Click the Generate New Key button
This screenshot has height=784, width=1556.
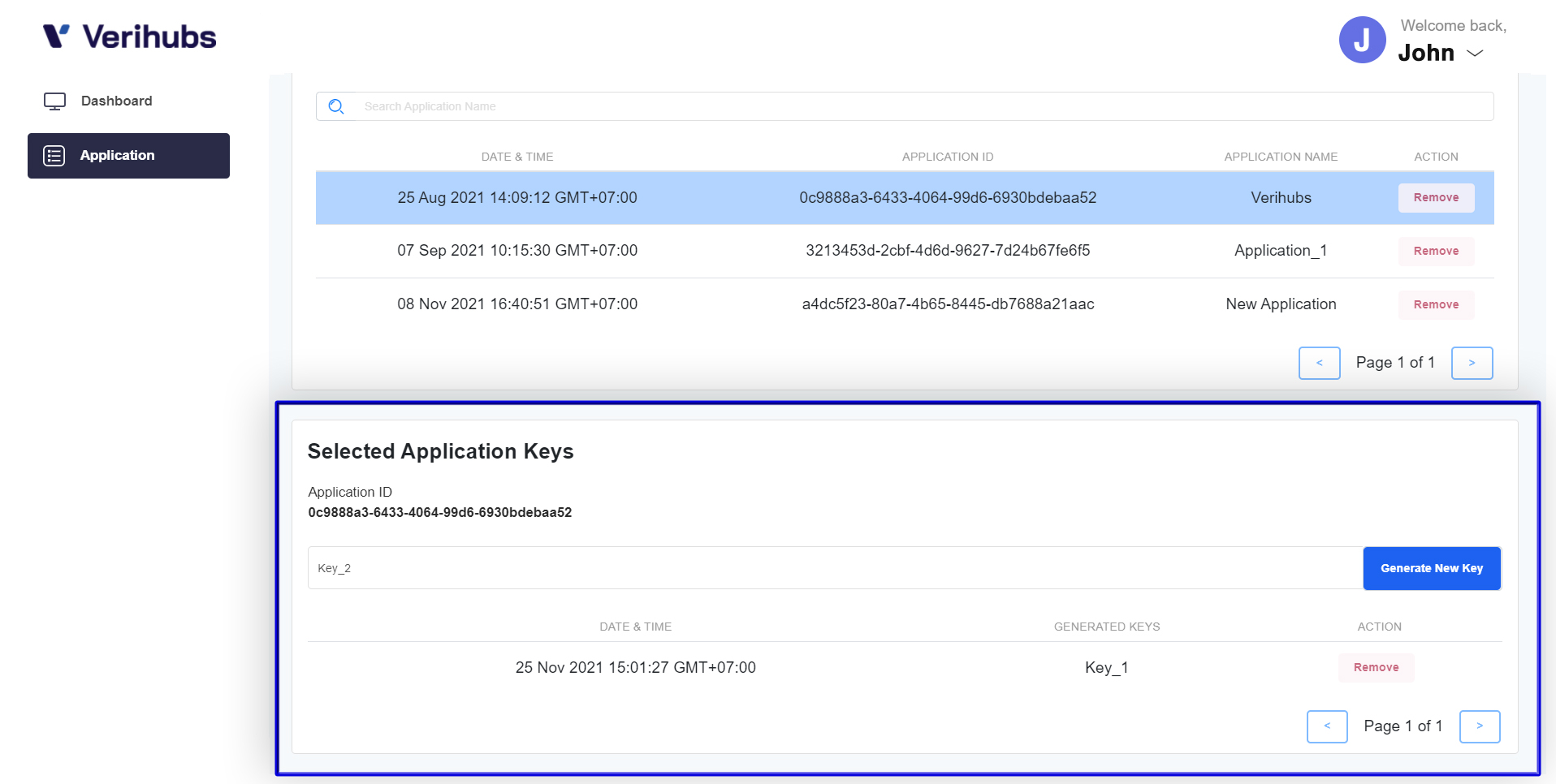1432,568
